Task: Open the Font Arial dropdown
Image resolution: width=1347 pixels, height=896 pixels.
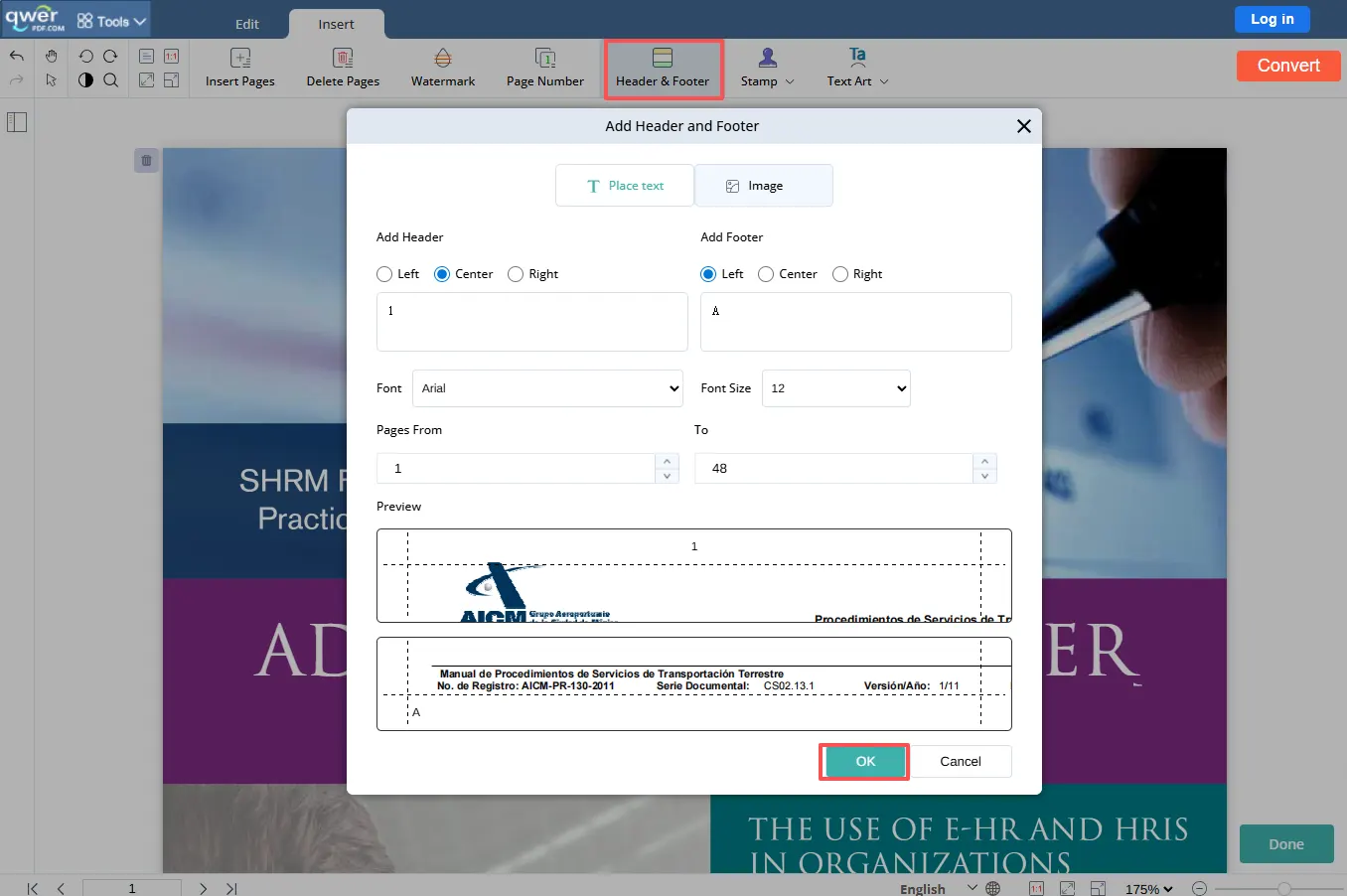Action: (x=547, y=388)
